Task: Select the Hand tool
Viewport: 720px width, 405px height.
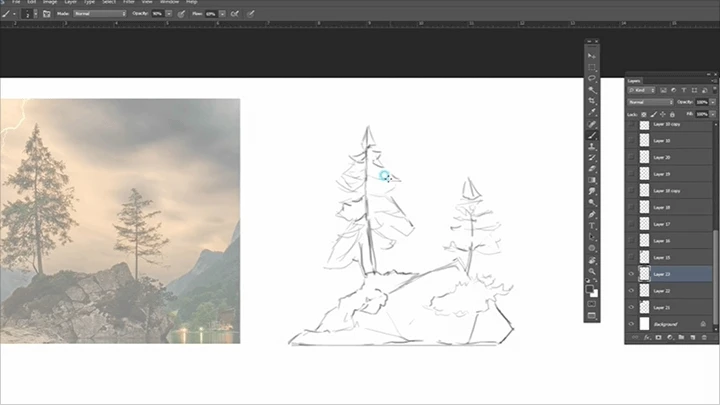Action: [592, 260]
